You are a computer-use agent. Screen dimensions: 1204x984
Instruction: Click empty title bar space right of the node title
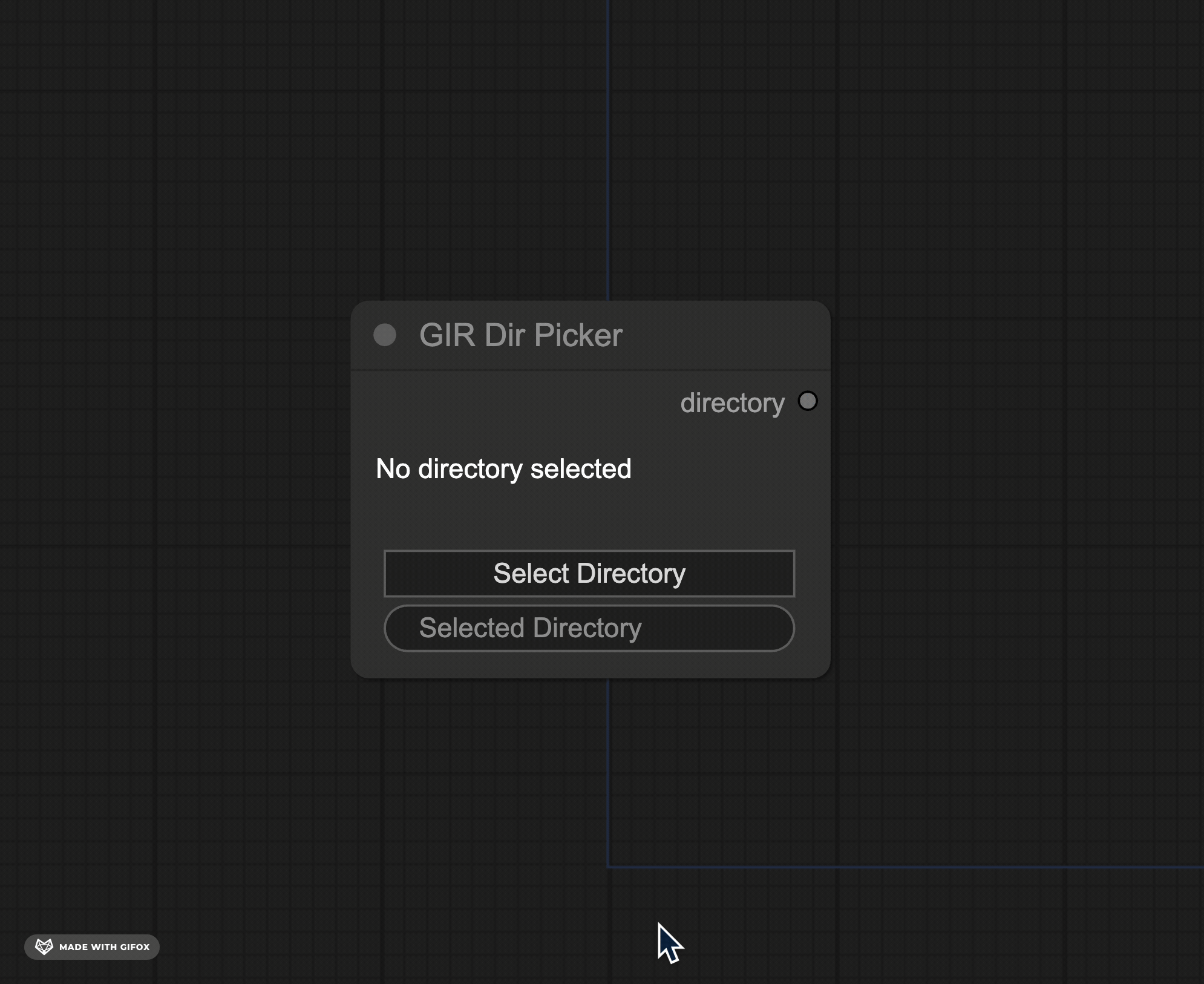726,335
